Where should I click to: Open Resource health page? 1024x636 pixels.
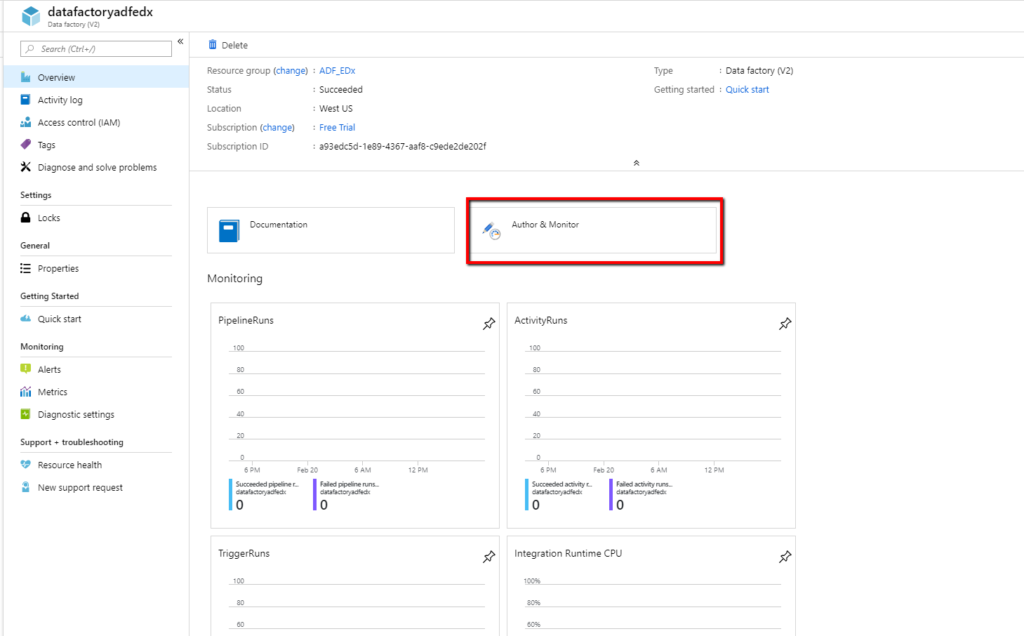coord(70,465)
